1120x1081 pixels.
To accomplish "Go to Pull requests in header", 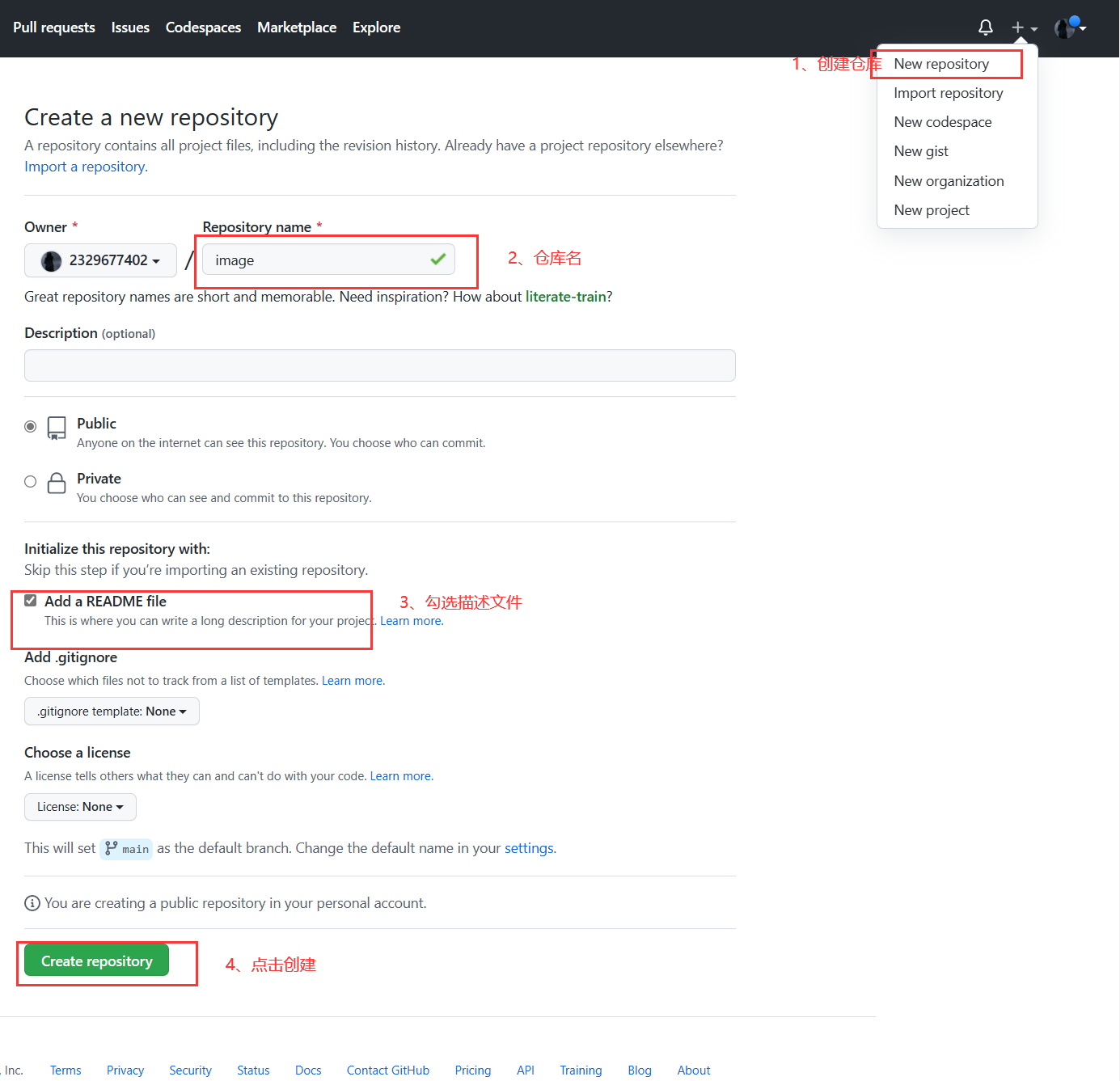I will (54, 27).
